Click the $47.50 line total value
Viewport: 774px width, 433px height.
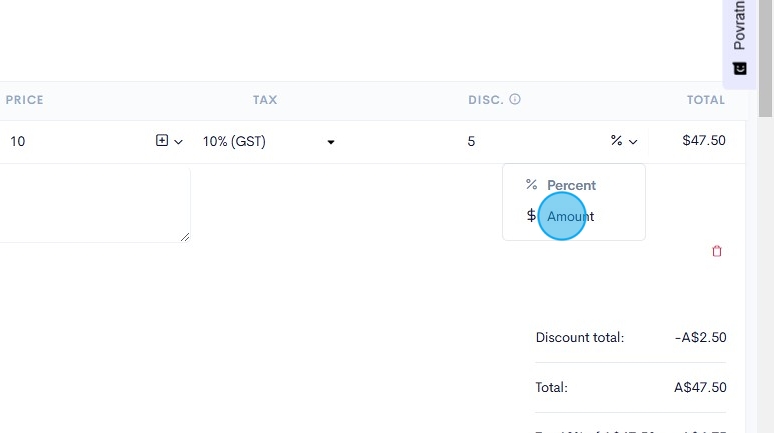(x=704, y=141)
